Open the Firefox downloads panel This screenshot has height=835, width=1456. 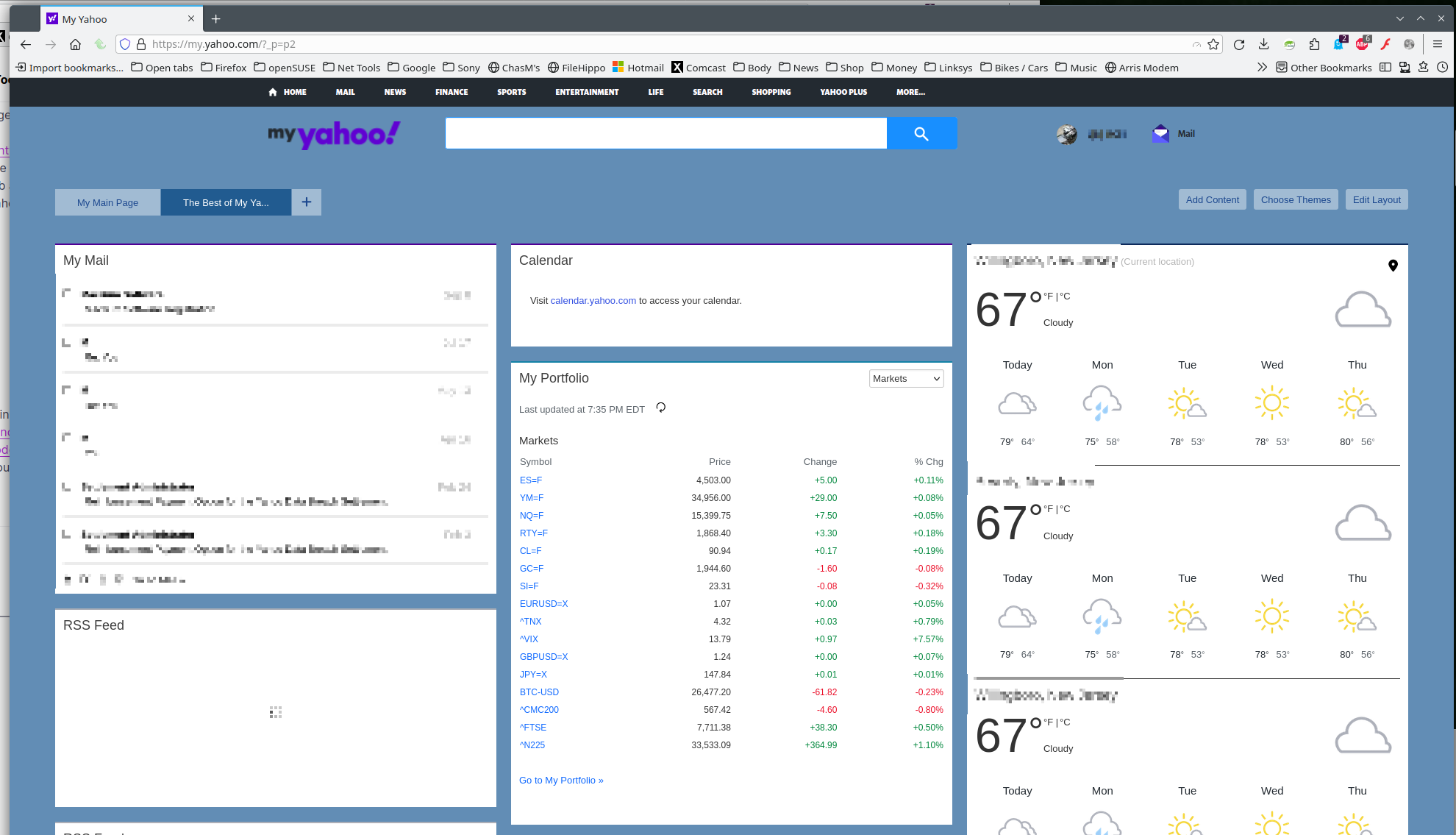click(1263, 44)
